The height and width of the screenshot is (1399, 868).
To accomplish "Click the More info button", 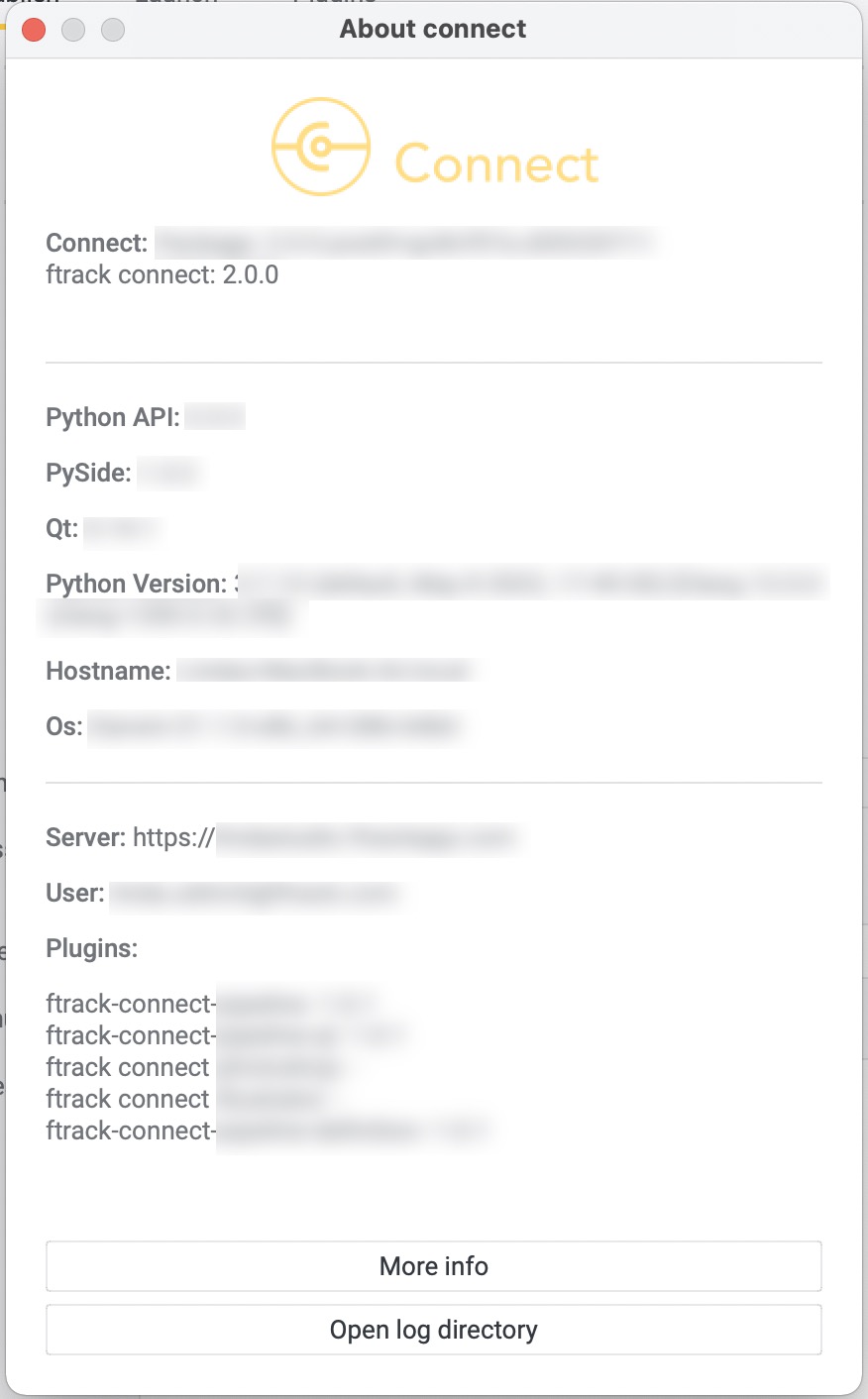I will click(x=434, y=1266).
